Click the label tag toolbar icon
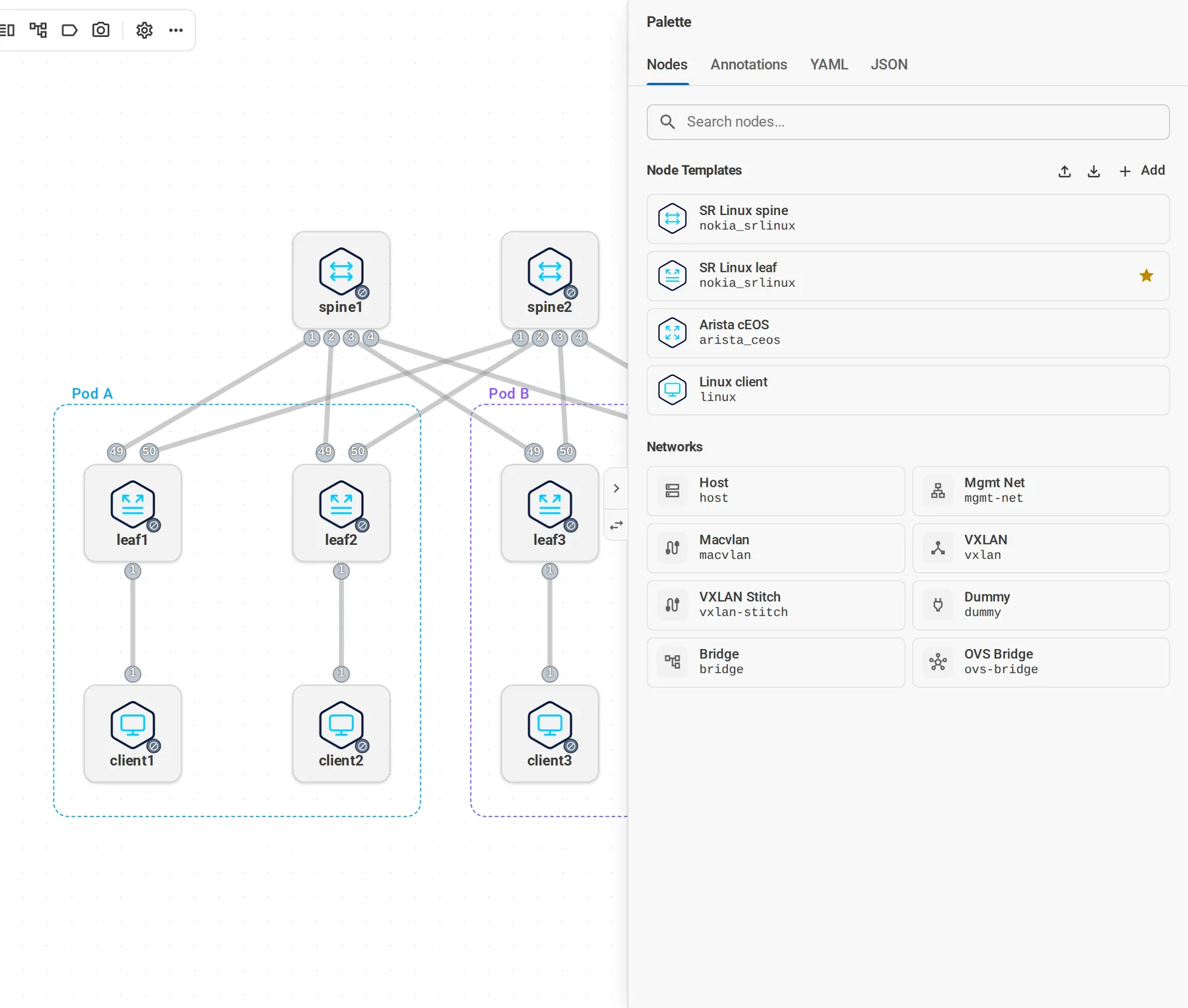Image resolution: width=1188 pixels, height=1008 pixels. click(69, 30)
